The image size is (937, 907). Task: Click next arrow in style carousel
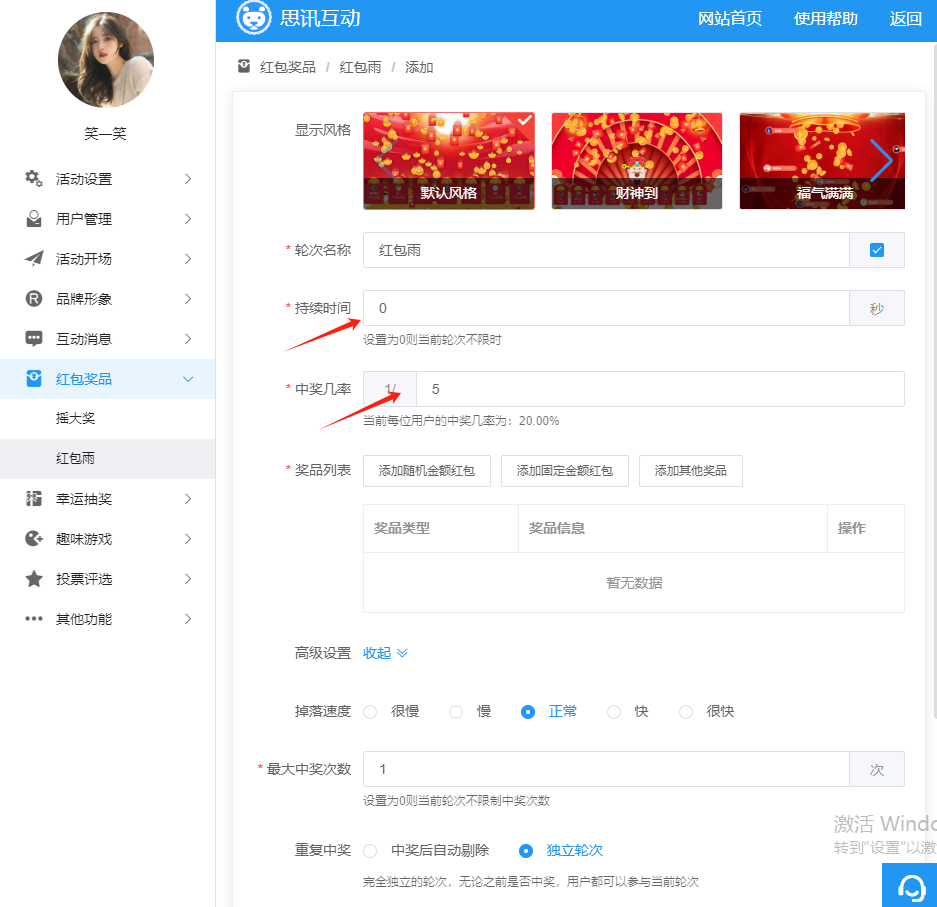tap(881, 160)
